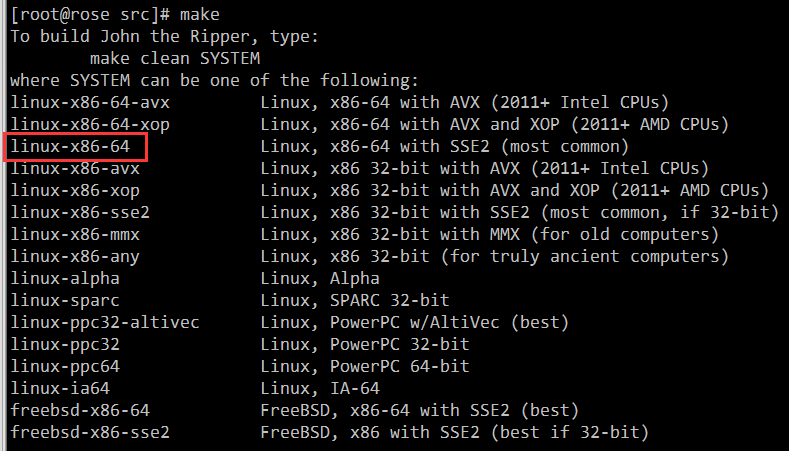Click the linux-x86-any target name

pos(75,257)
